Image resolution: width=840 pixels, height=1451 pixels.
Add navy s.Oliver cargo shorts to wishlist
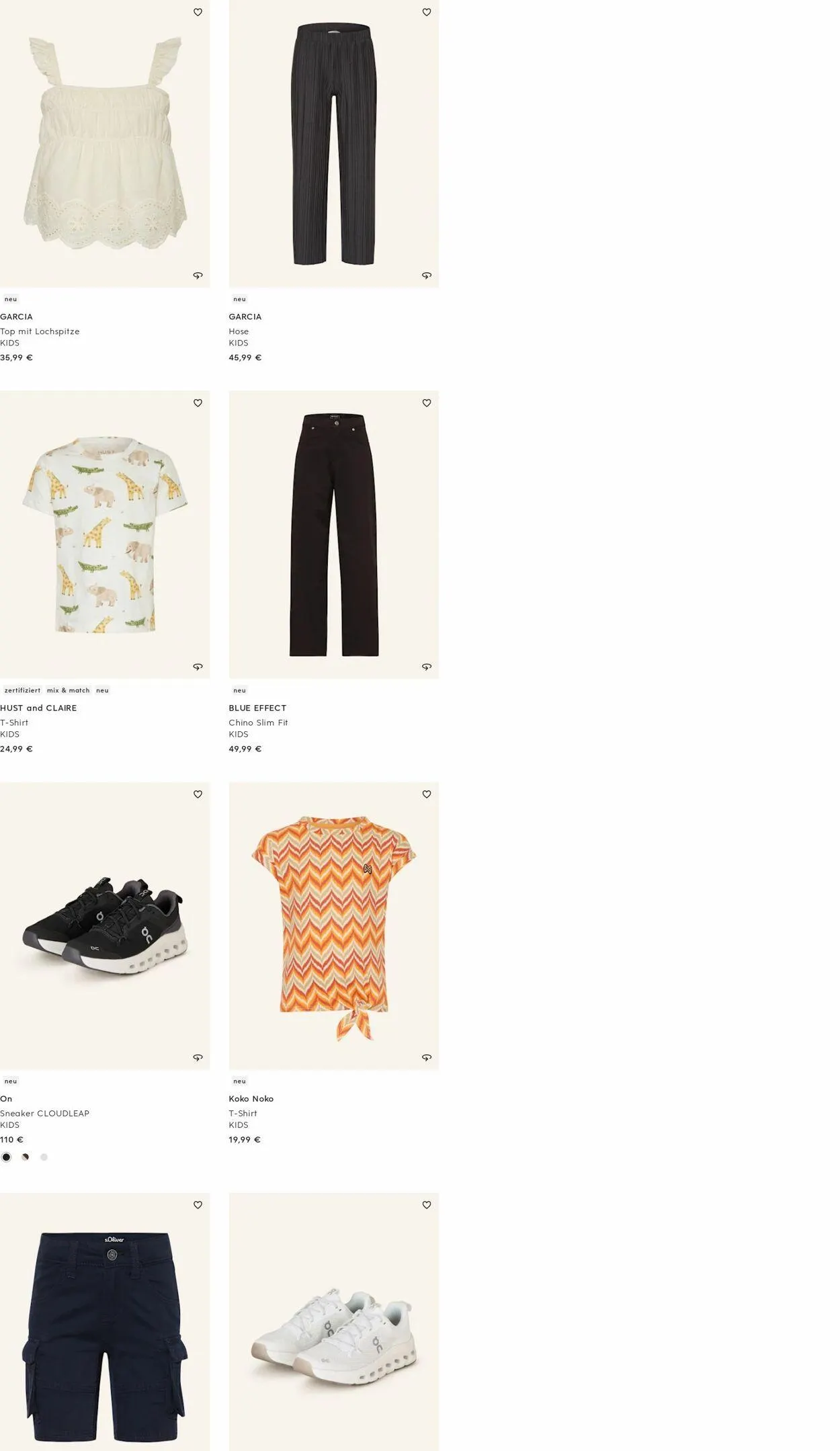pos(198,1205)
